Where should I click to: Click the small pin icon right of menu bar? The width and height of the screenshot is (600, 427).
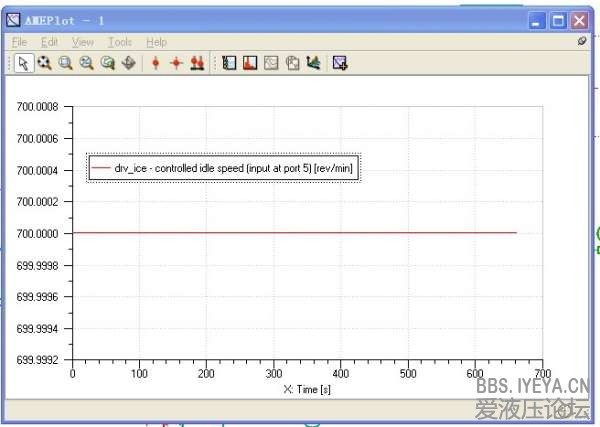click(582, 42)
